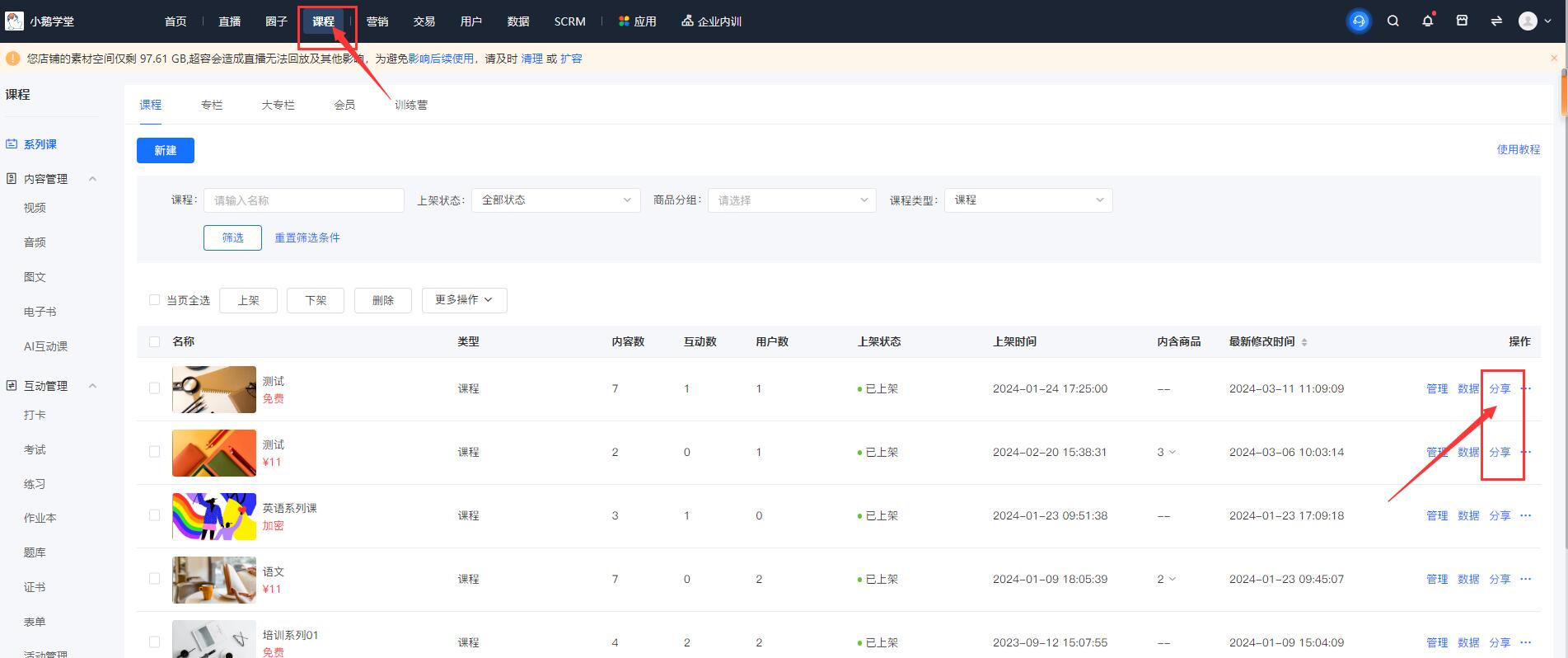Expand the 更多操作 dropdown
This screenshot has height=658, width=1568.
click(x=464, y=300)
